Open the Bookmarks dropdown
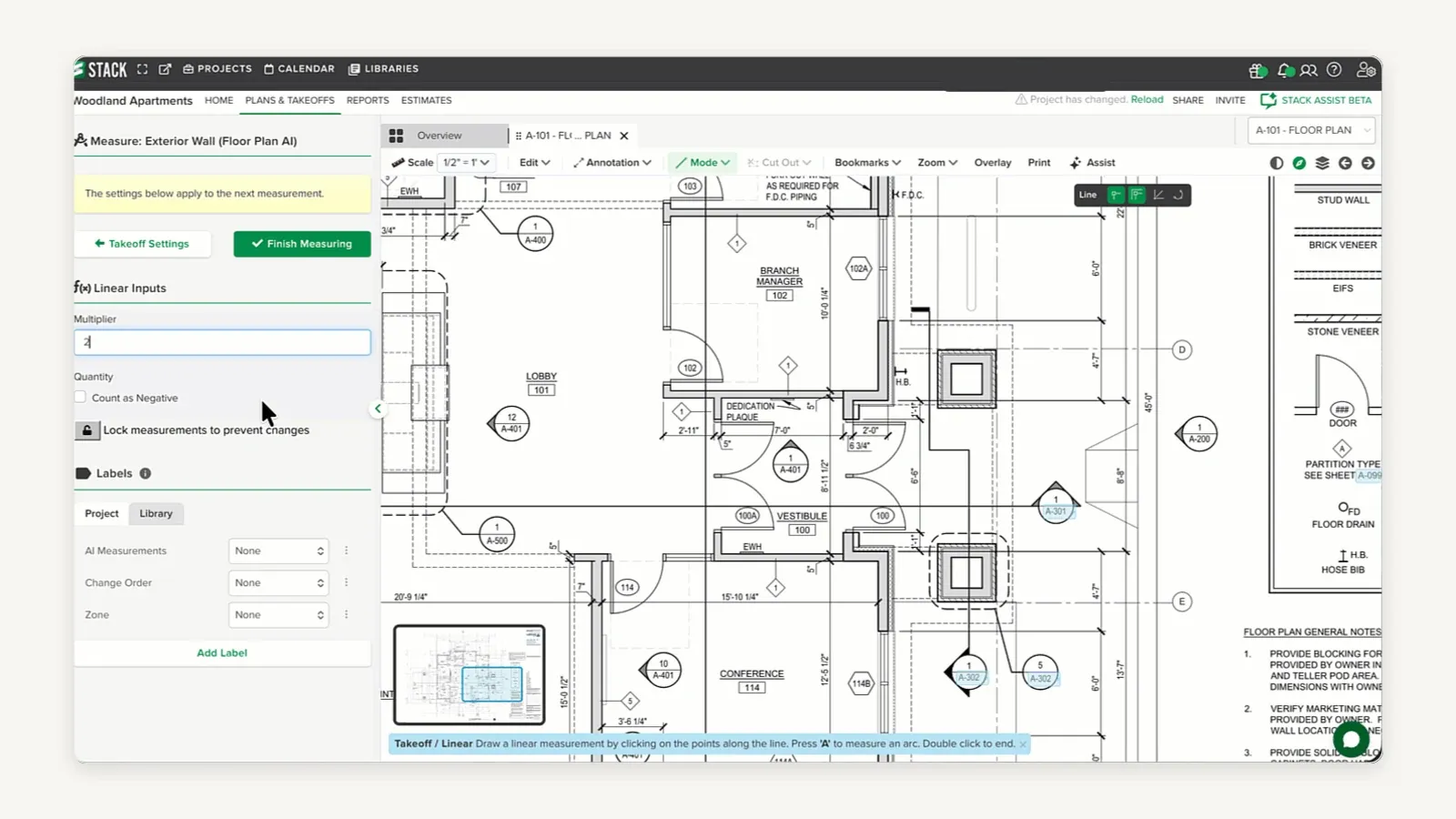The width and height of the screenshot is (1456, 819). tap(867, 163)
